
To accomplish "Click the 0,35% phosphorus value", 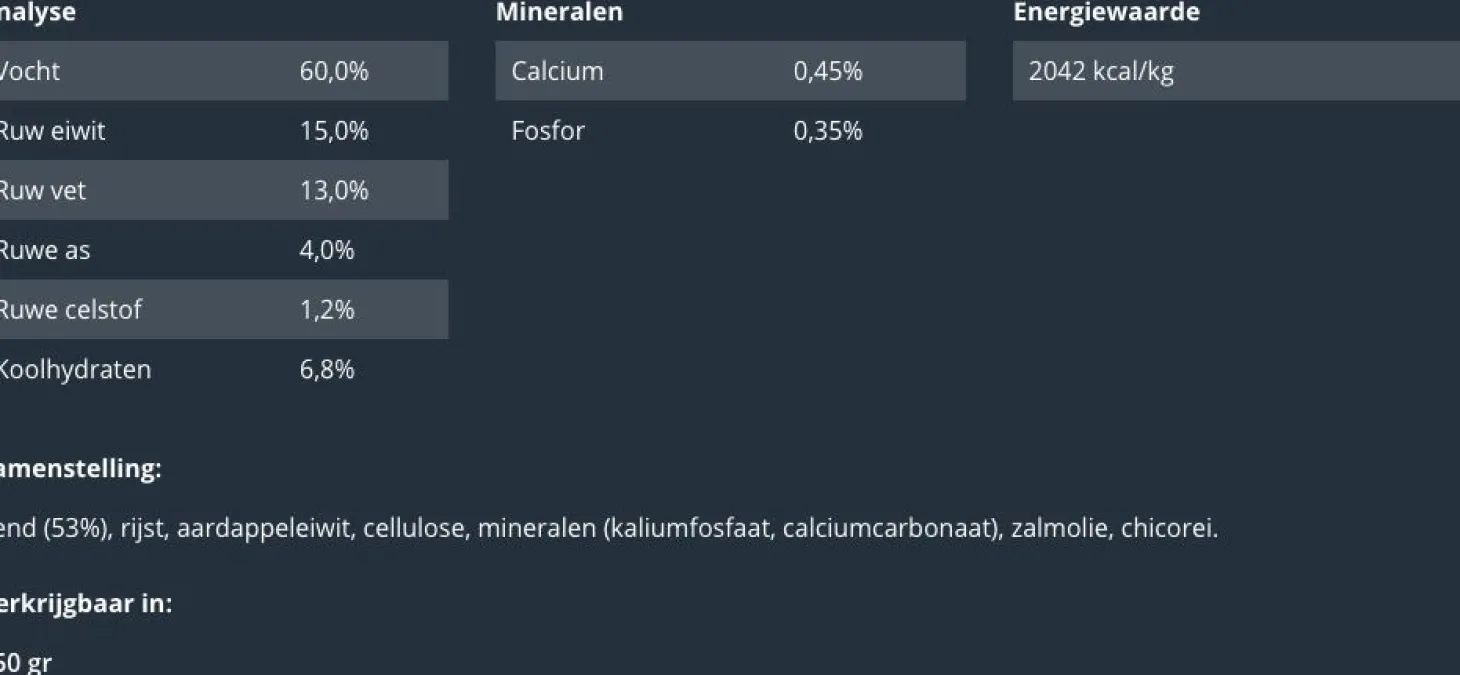I will click(x=828, y=131).
